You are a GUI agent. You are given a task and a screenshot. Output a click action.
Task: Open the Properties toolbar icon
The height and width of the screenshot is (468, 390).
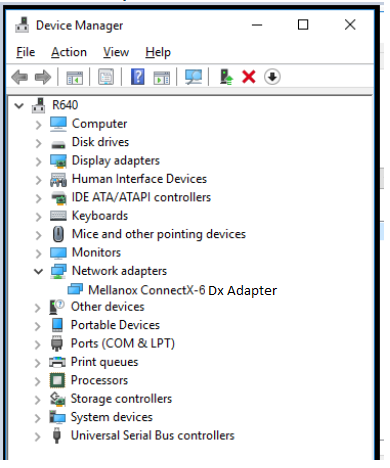pyautogui.click(x=106, y=77)
